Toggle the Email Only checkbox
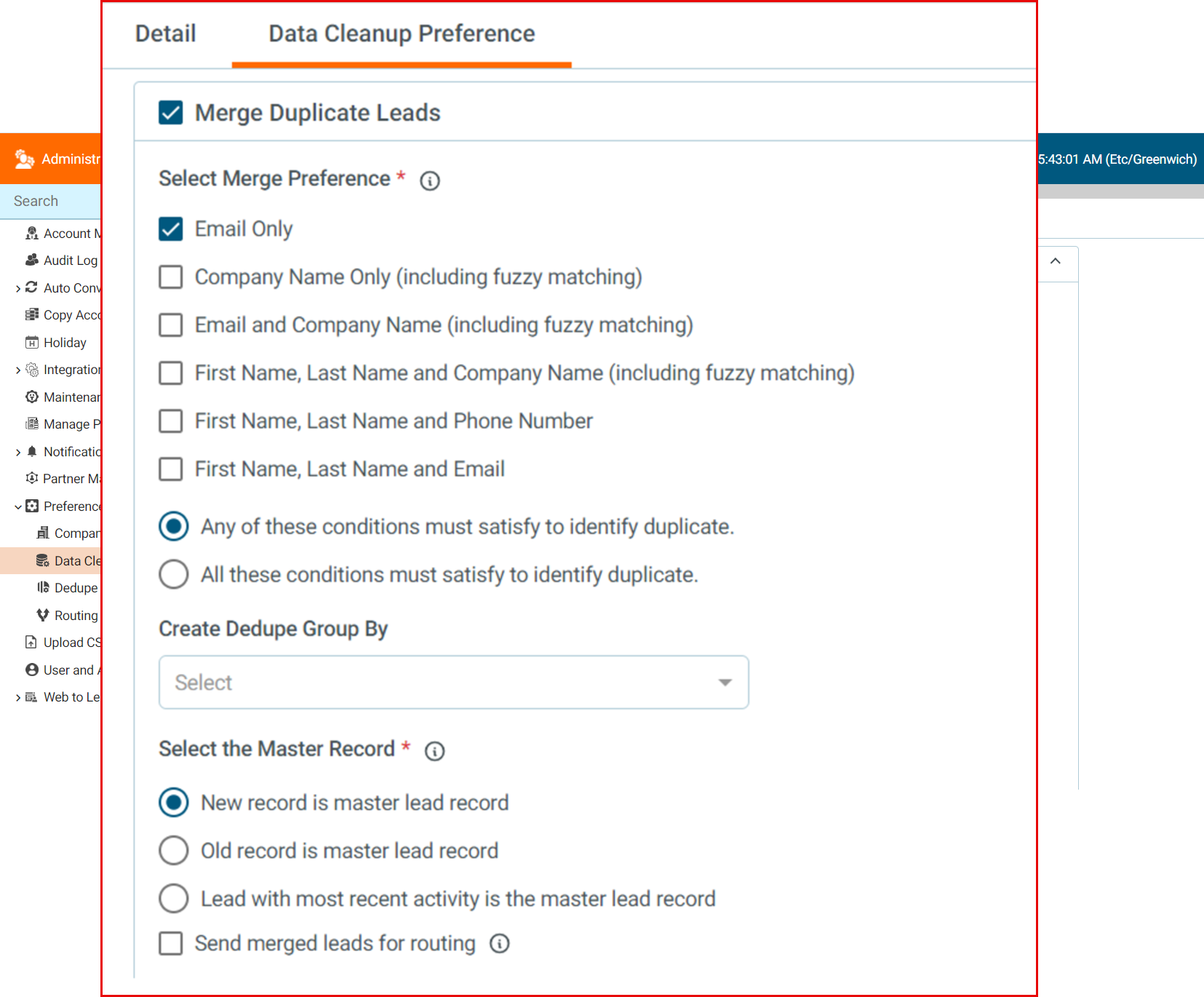1204x997 pixels. click(x=171, y=229)
